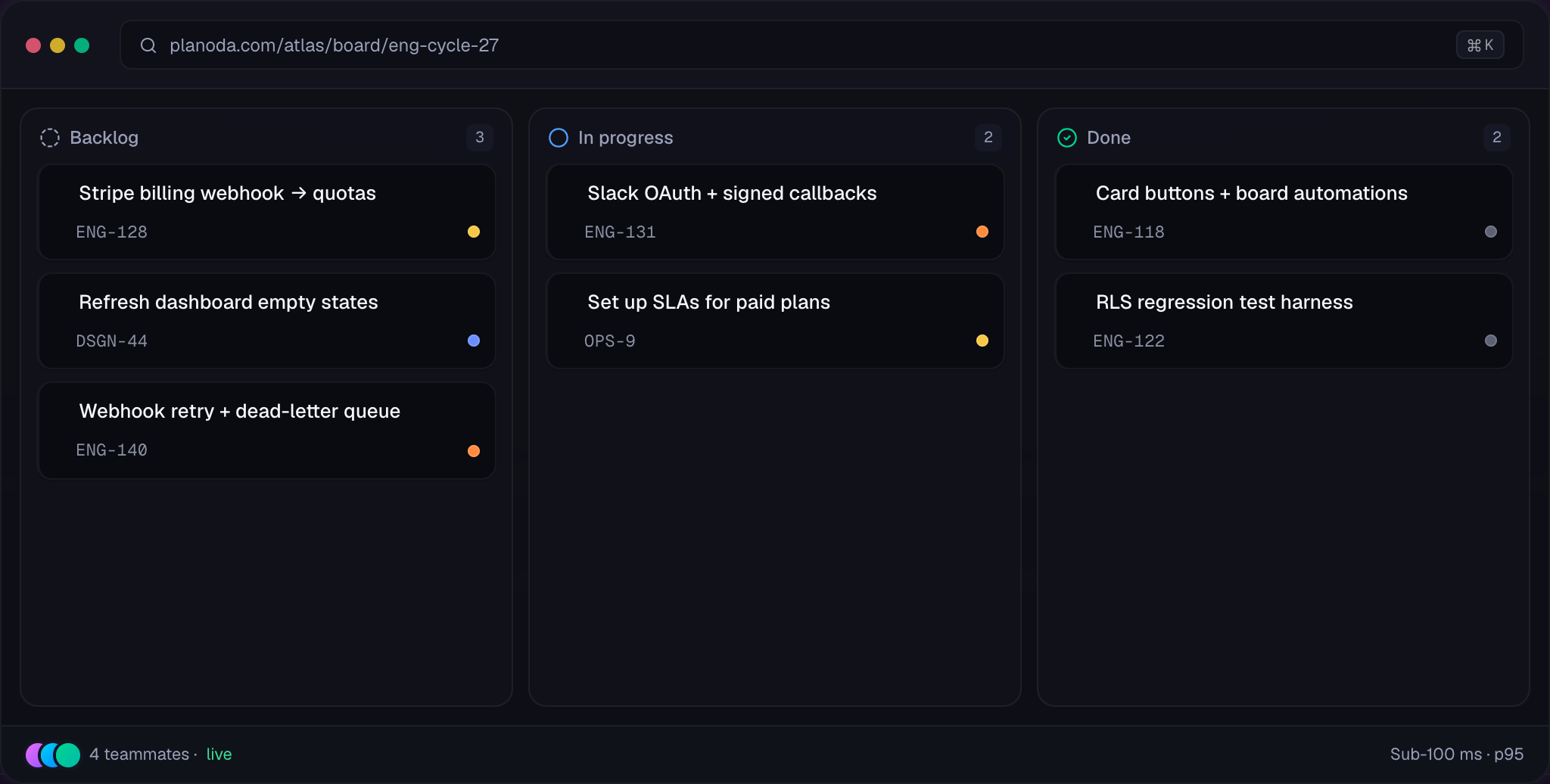Open Slack OAuth + signed callbacks card

click(775, 212)
